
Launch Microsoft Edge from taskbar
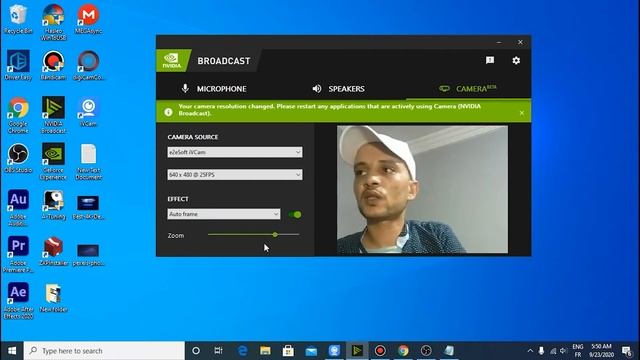pos(242,351)
